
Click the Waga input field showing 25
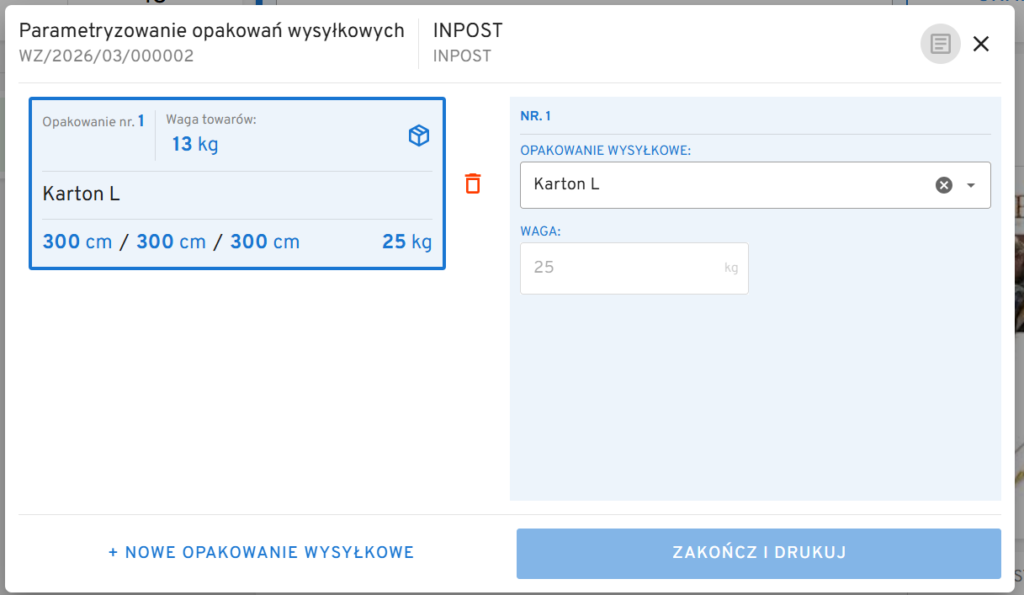coord(620,268)
